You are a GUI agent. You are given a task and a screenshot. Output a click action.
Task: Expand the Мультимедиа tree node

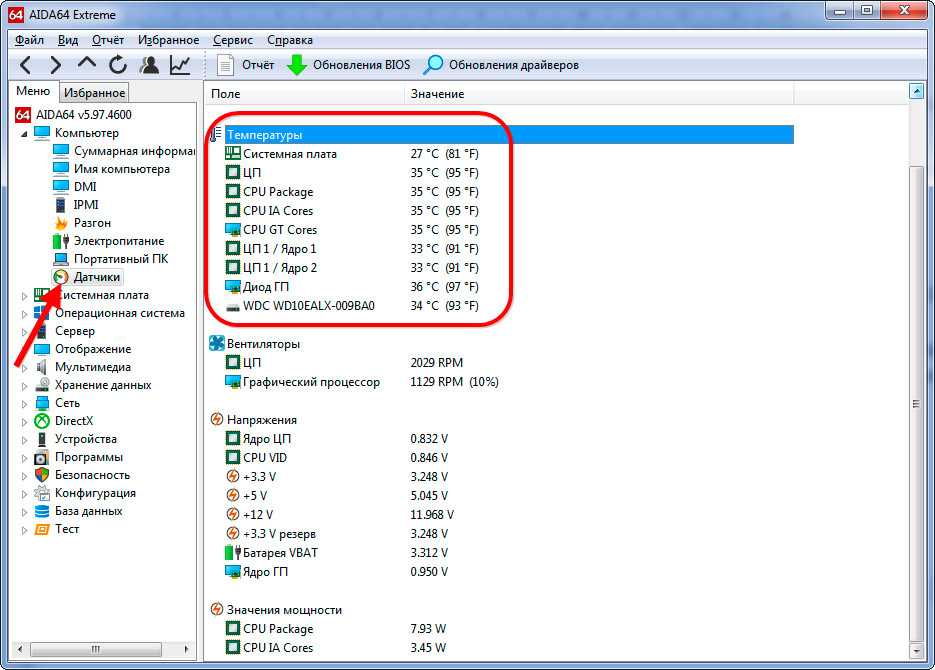pyautogui.click(x=25, y=367)
